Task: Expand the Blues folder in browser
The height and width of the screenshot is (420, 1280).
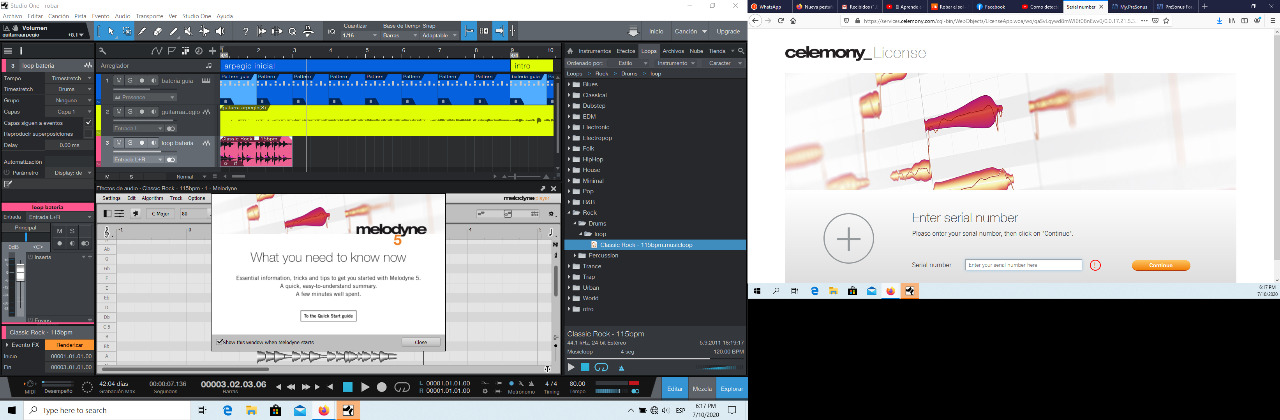Action: click(x=570, y=84)
